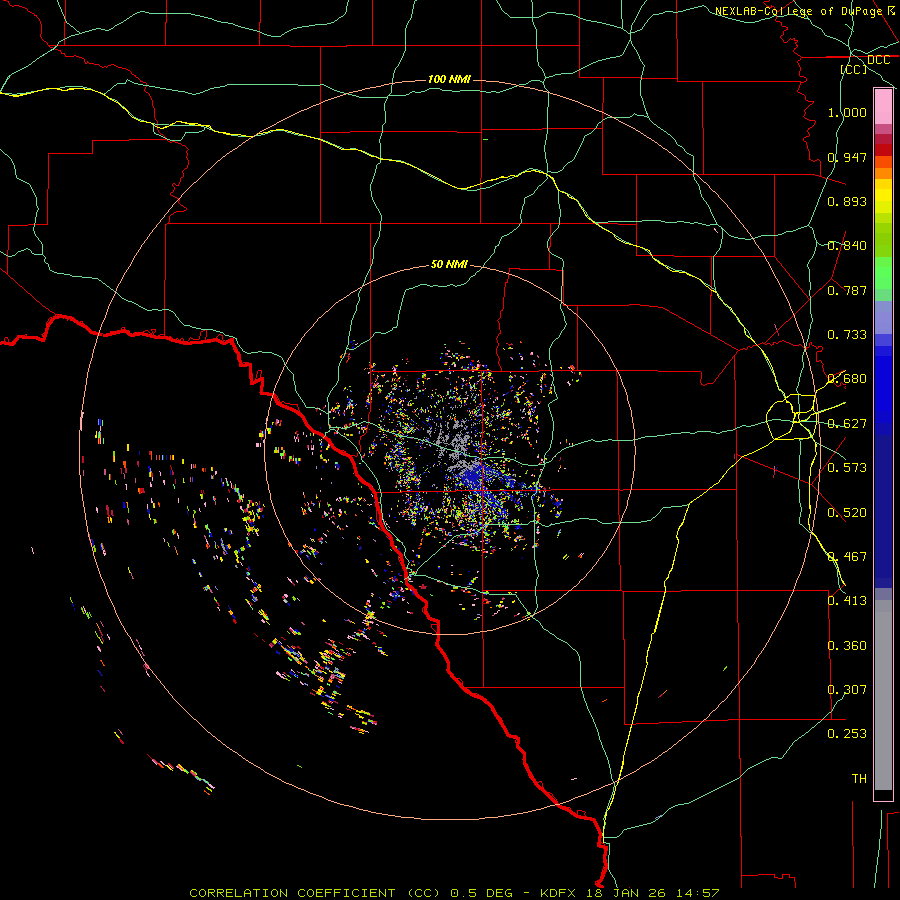This screenshot has width=900, height=900.
Task: Select the 0.627 scale value
Action: (847, 424)
